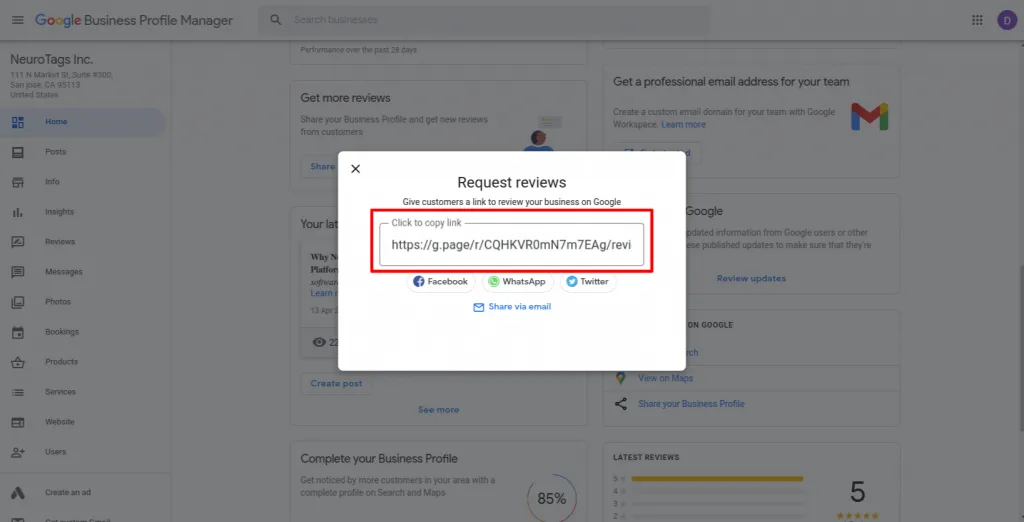Click the Complete your Business Profile heading
This screenshot has width=1024, height=522.
[x=379, y=459]
